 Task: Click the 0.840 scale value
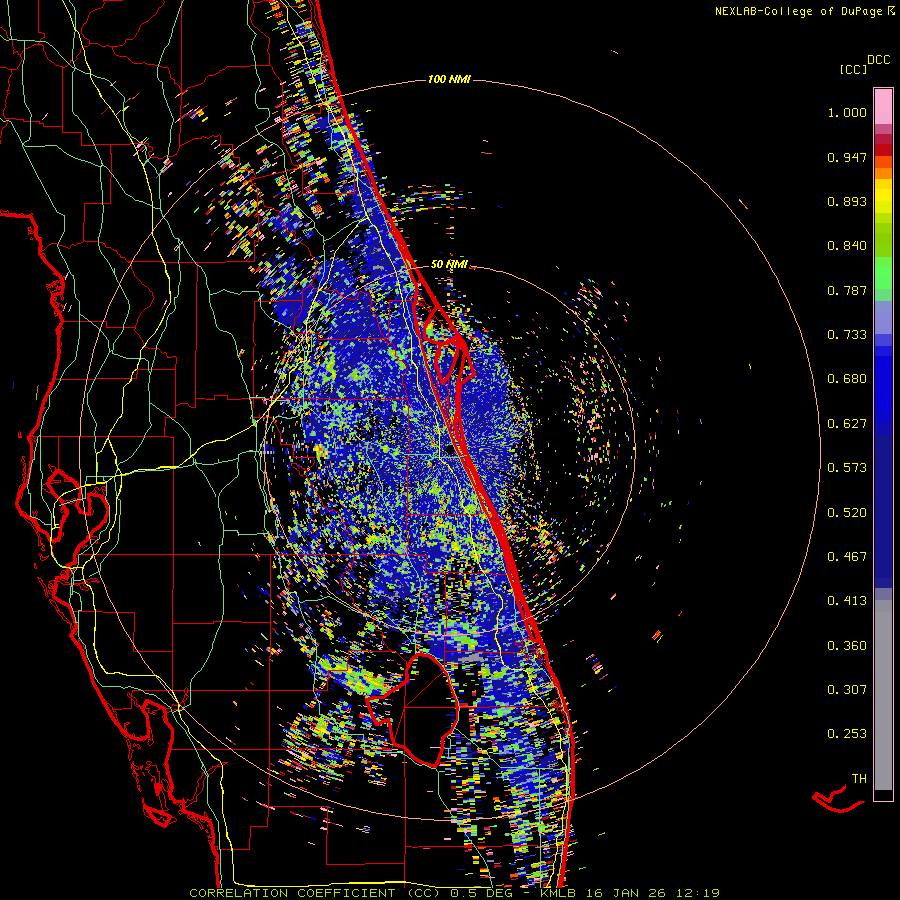point(847,246)
